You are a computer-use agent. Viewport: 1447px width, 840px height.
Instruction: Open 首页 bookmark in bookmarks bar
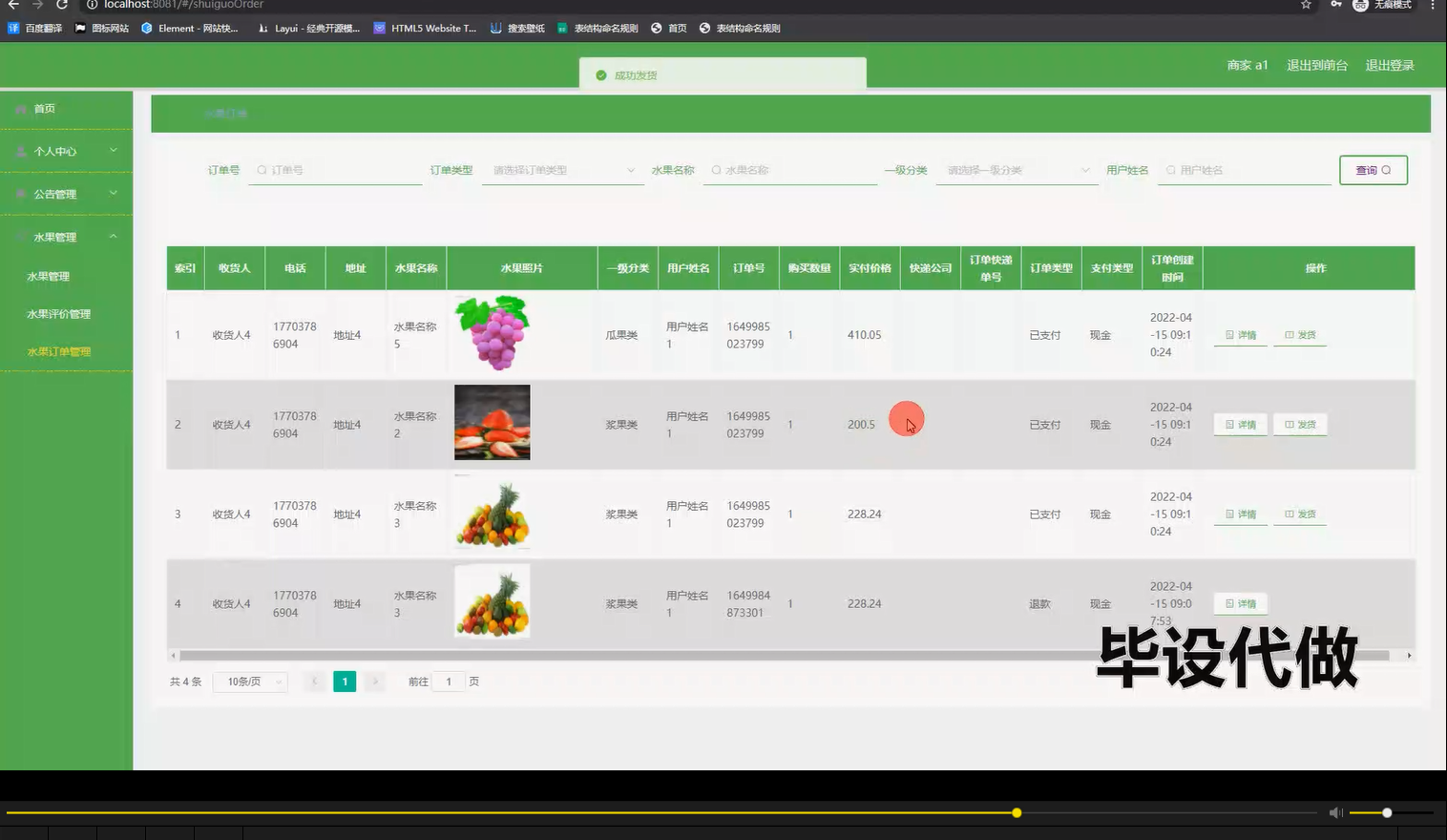pos(669,28)
